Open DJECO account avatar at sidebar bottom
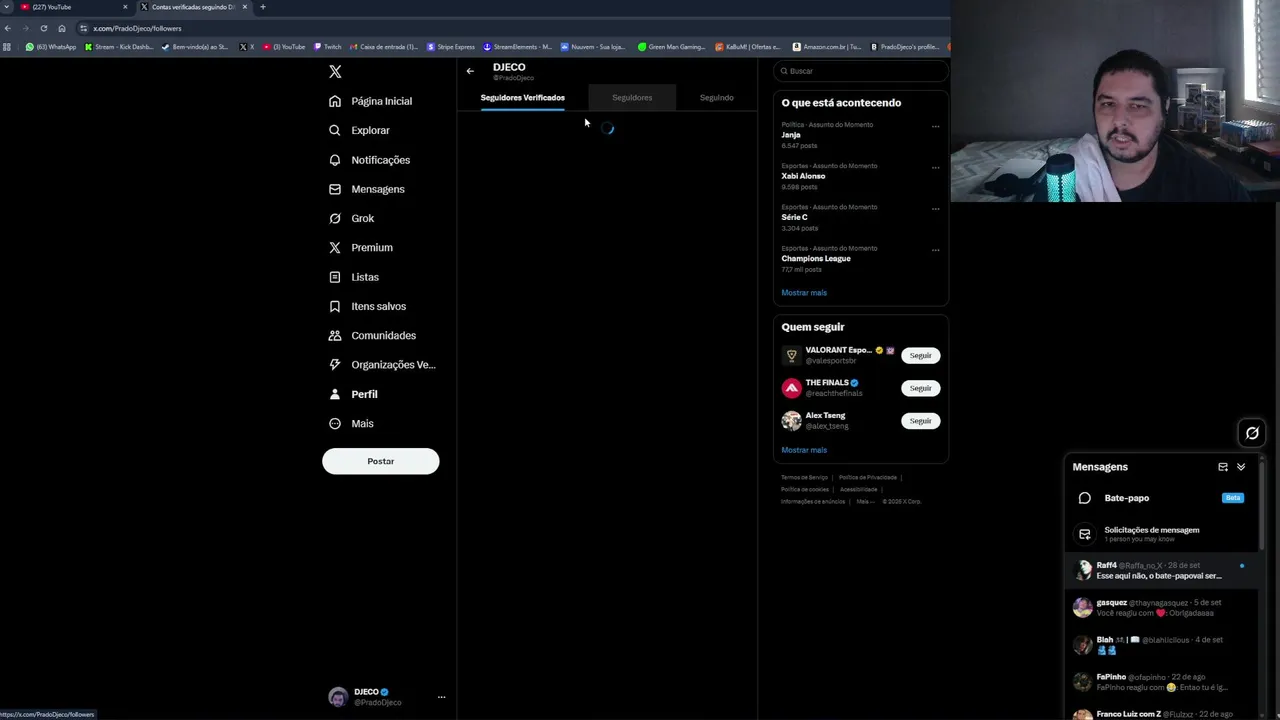The width and height of the screenshot is (1280, 720). click(338, 697)
